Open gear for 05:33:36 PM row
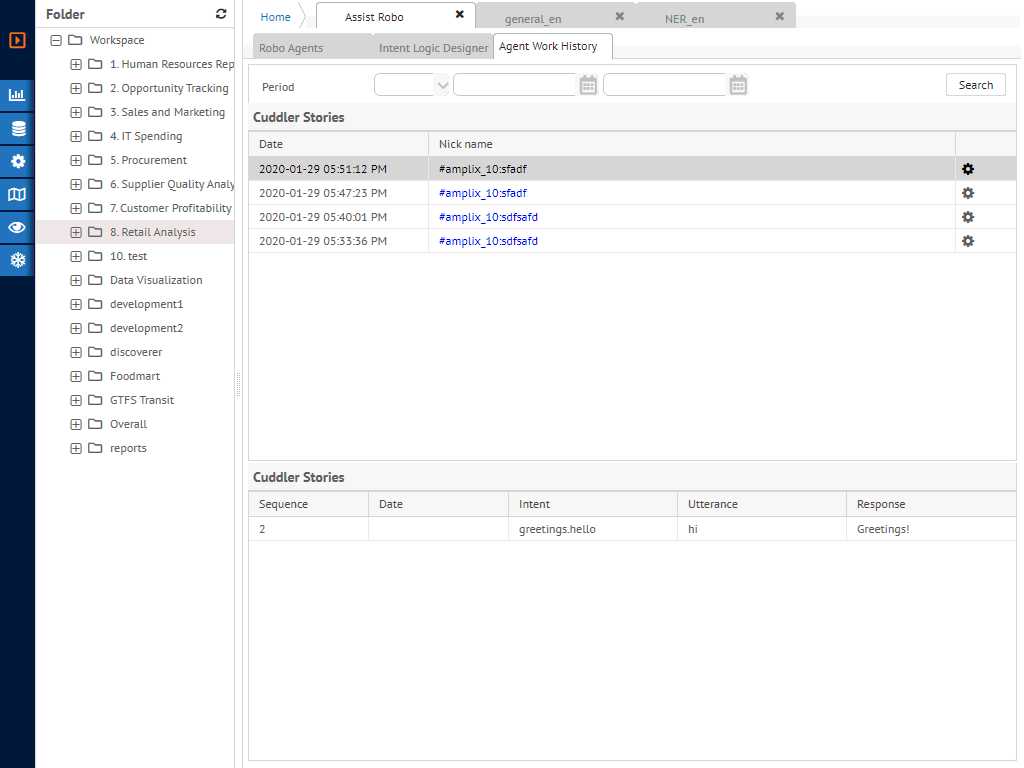 coord(968,241)
